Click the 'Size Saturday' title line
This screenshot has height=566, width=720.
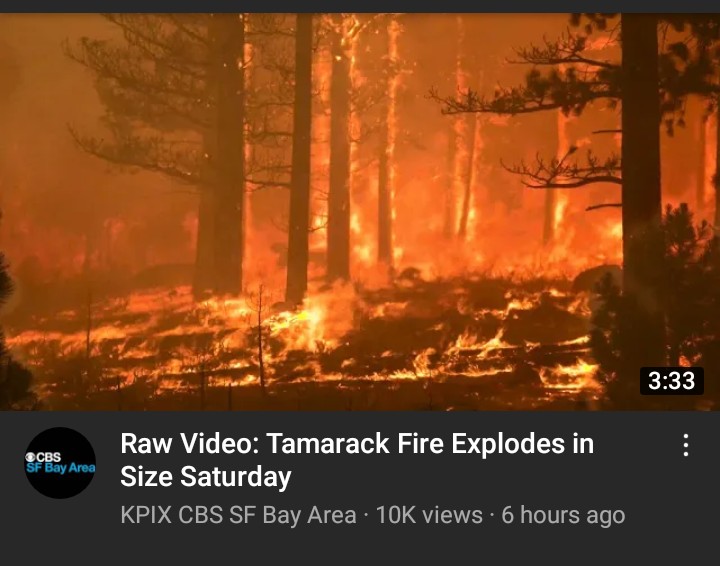pyautogui.click(x=206, y=476)
